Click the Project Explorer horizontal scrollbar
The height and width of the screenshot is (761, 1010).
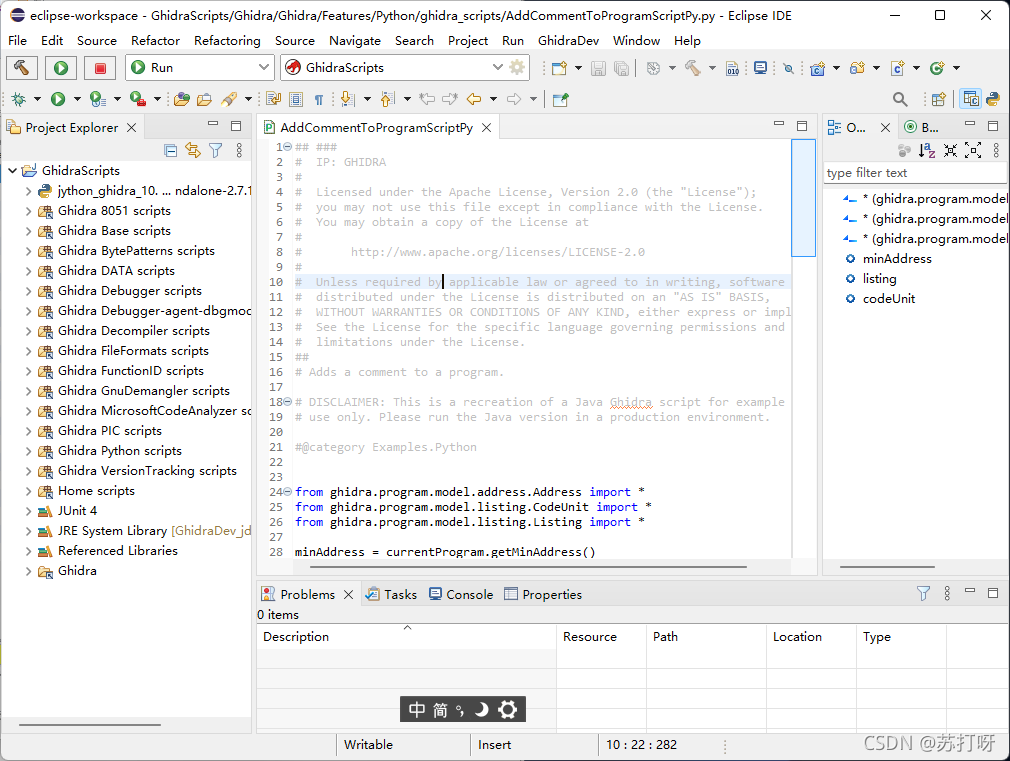[90, 725]
